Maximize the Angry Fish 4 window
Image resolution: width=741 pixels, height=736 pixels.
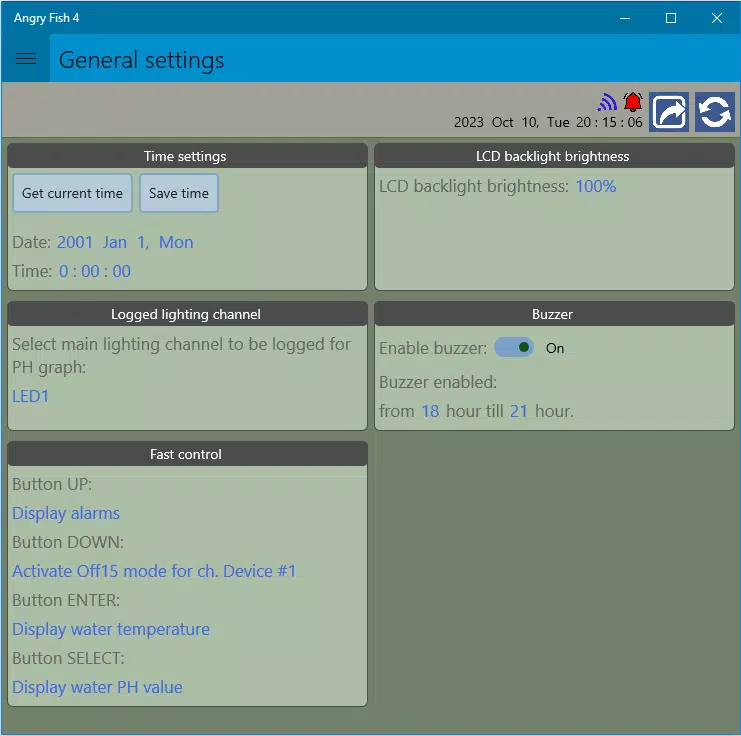pyautogui.click(x=671, y=18)
